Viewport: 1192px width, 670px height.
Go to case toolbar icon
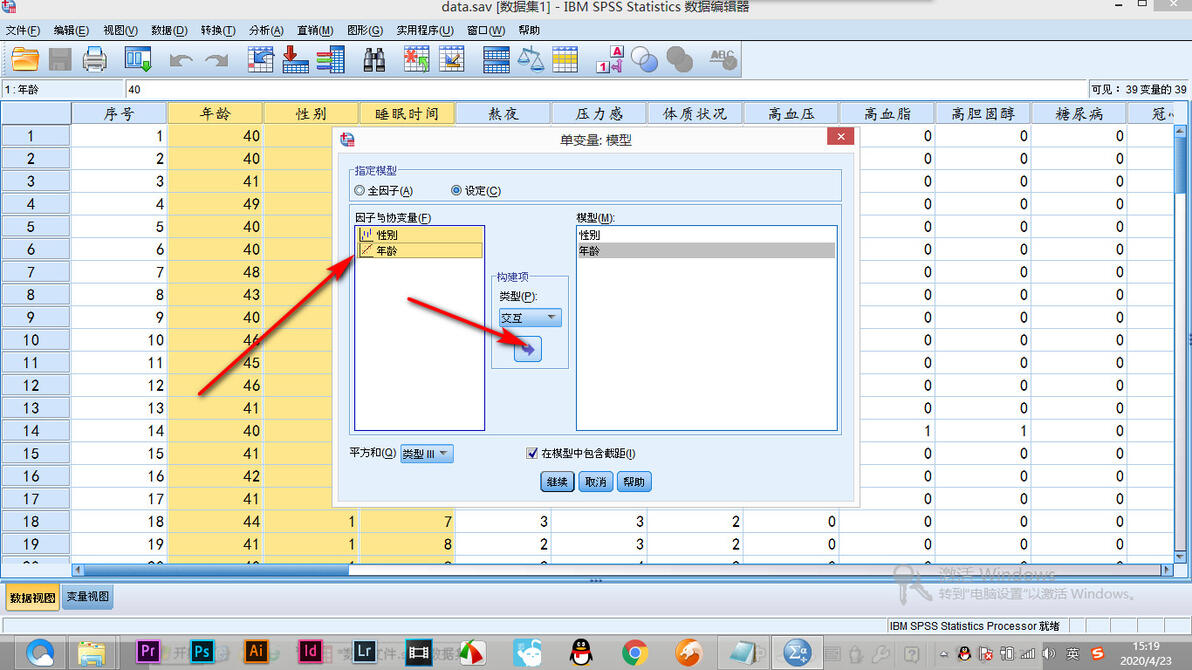point(260,59)
